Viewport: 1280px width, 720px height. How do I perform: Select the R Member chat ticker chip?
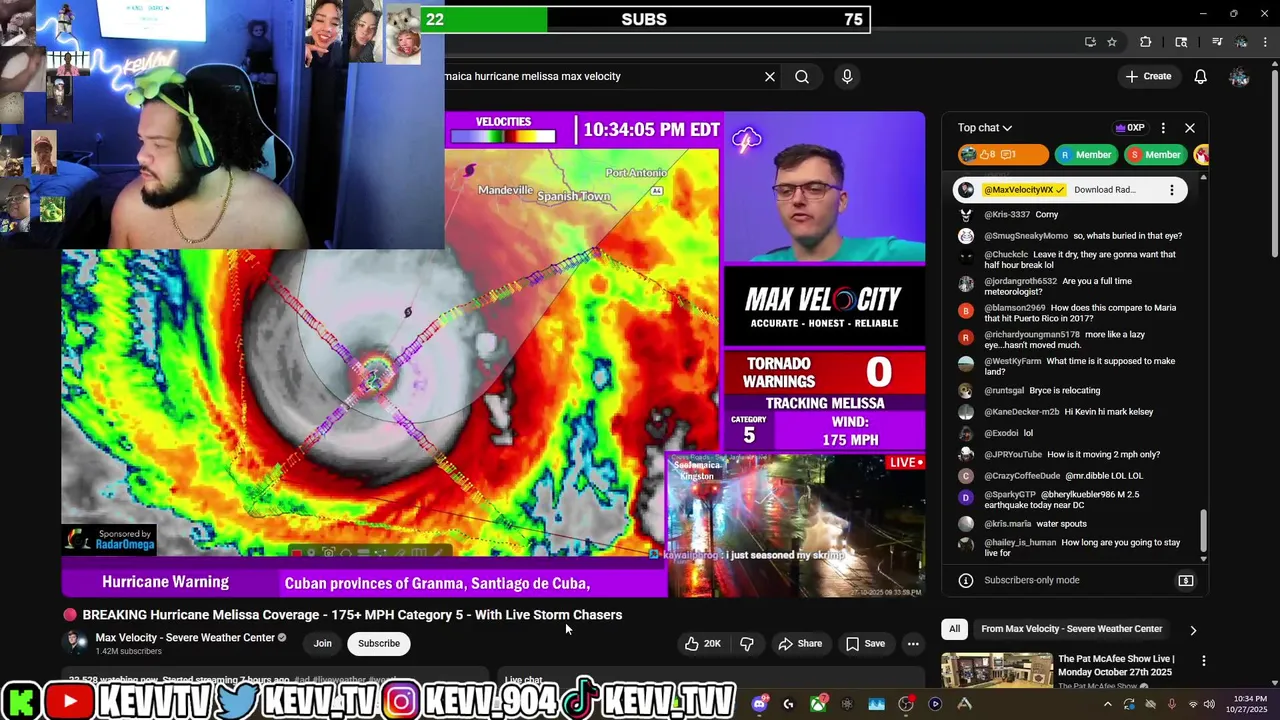click(x=1085, y=155)
